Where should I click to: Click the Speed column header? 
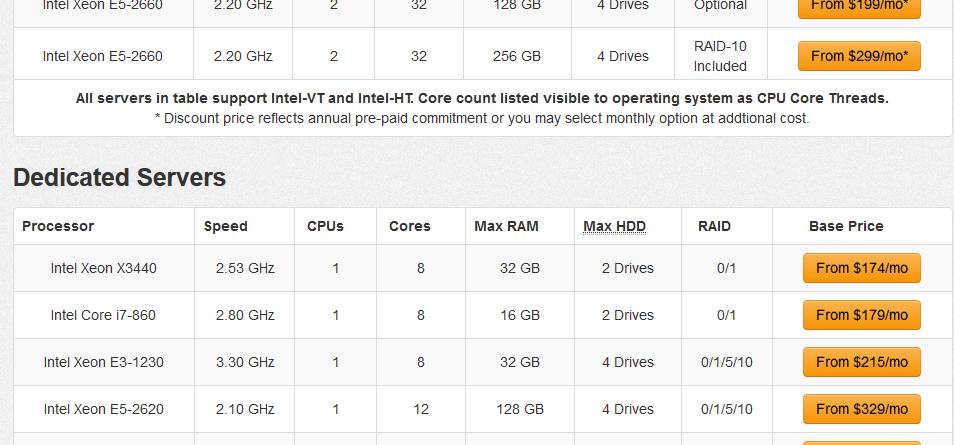point(226,226)
